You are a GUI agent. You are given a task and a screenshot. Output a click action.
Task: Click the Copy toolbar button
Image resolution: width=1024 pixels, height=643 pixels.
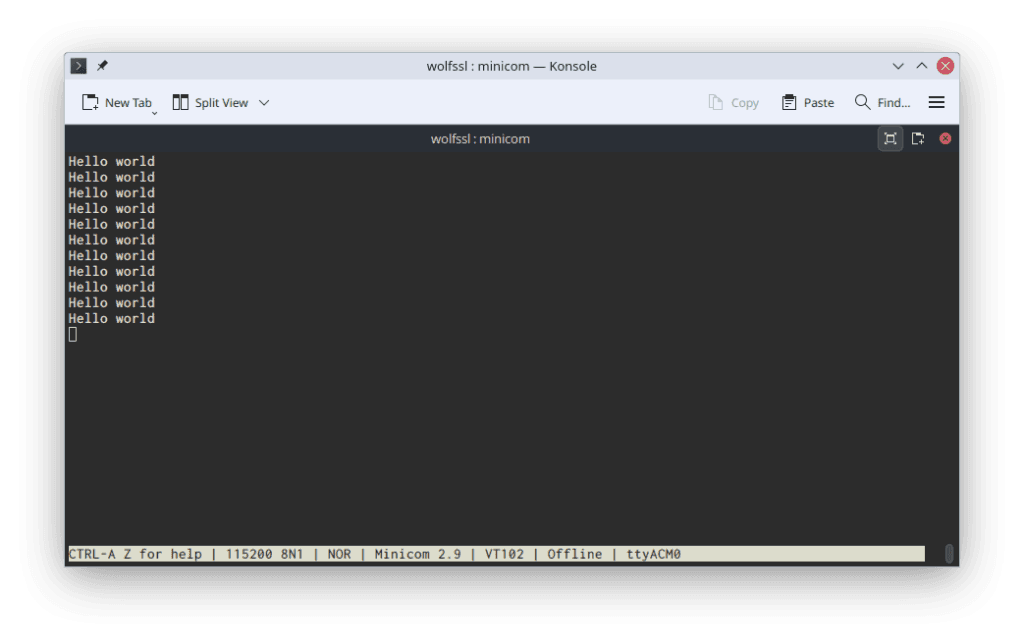tap(733, 102)
